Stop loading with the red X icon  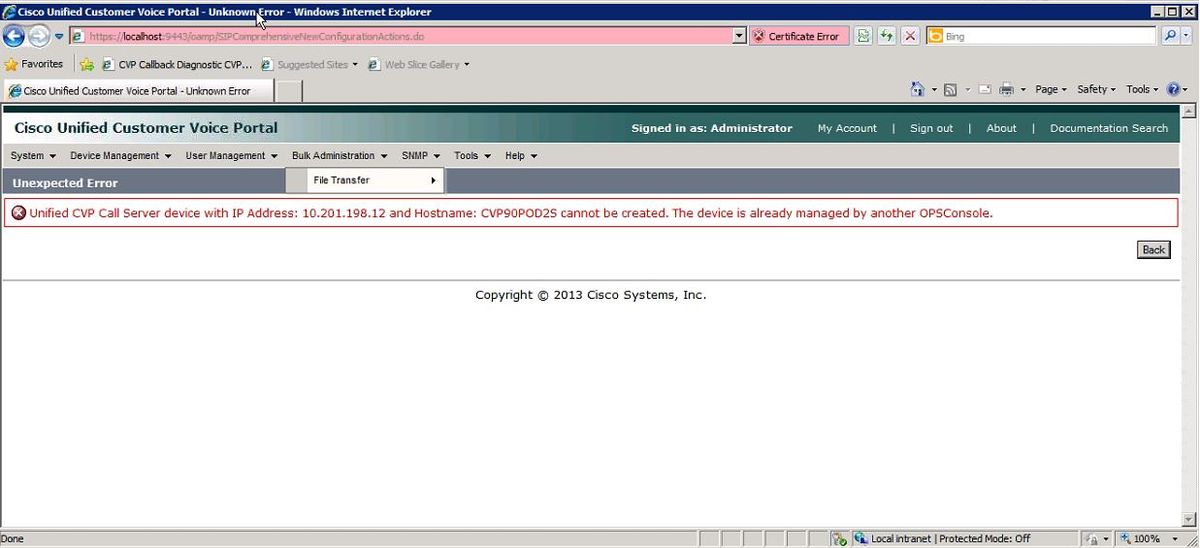coord(910,36)
